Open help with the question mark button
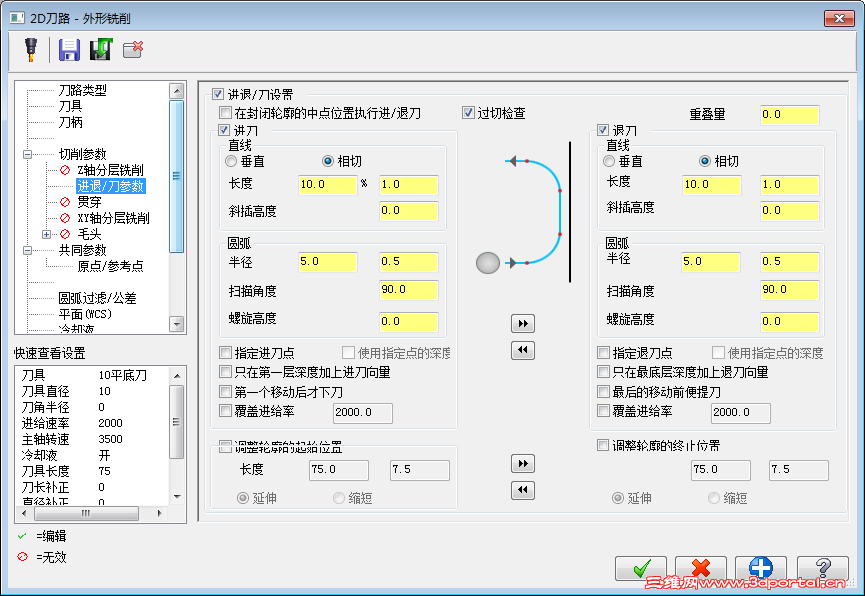Screen dimensions: 865x596 click(823, 568)
